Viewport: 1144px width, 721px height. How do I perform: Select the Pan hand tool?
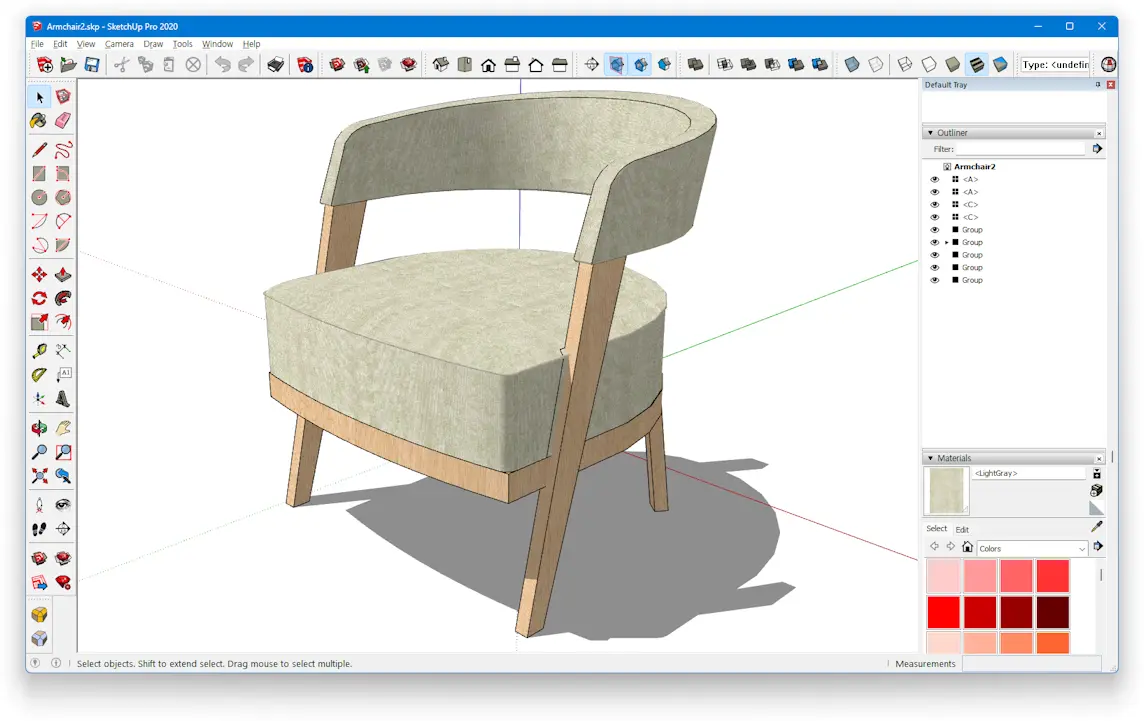[x=63, y=428]
